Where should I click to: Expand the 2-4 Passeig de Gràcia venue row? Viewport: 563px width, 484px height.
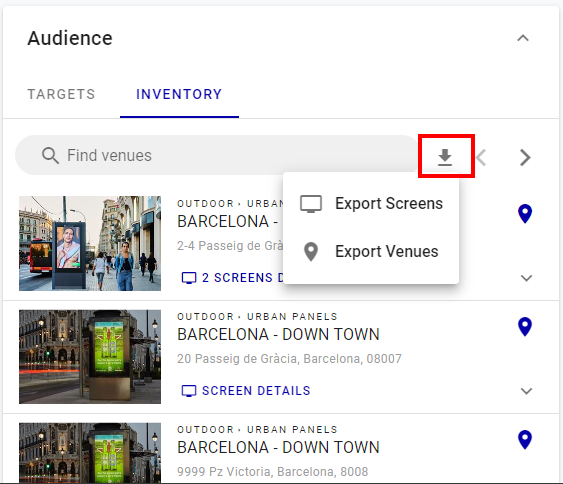526,278
